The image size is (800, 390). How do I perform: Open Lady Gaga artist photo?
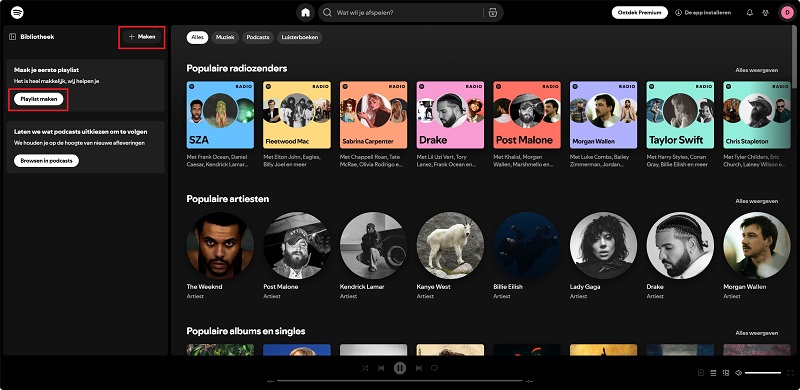pyautogui.click(x=604, y=246)
